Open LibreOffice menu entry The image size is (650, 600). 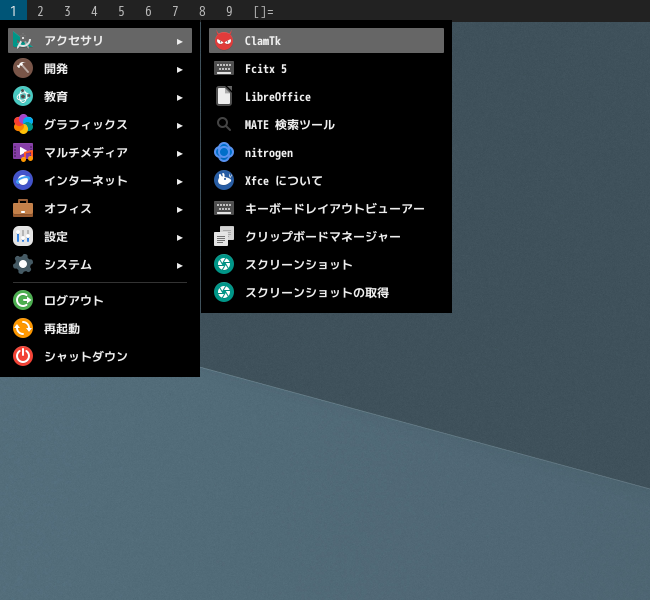coord(326,96)
